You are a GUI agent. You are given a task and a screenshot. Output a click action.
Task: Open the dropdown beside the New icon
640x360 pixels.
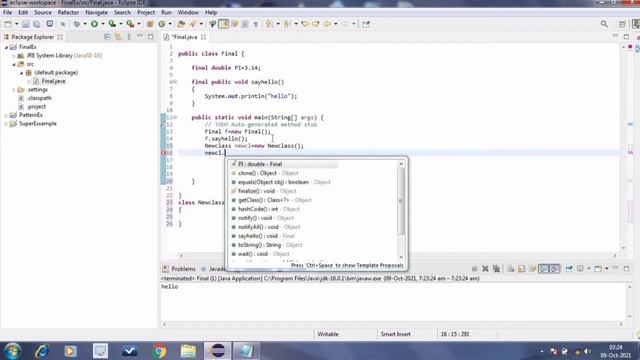16,24
